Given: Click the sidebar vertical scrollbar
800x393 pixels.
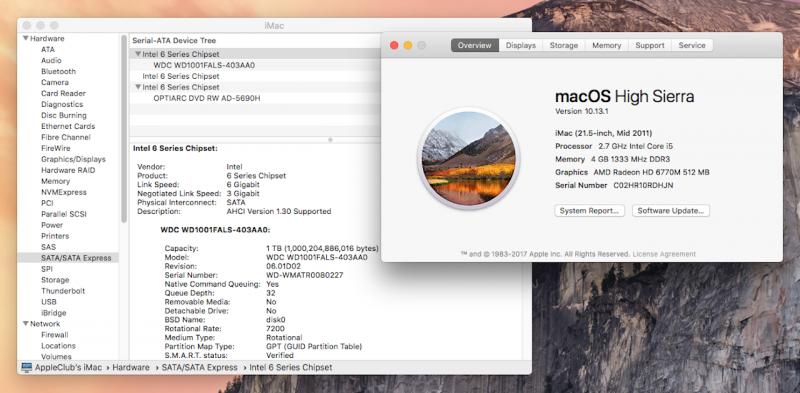Looking at the screenshot, I should point(124,128).
